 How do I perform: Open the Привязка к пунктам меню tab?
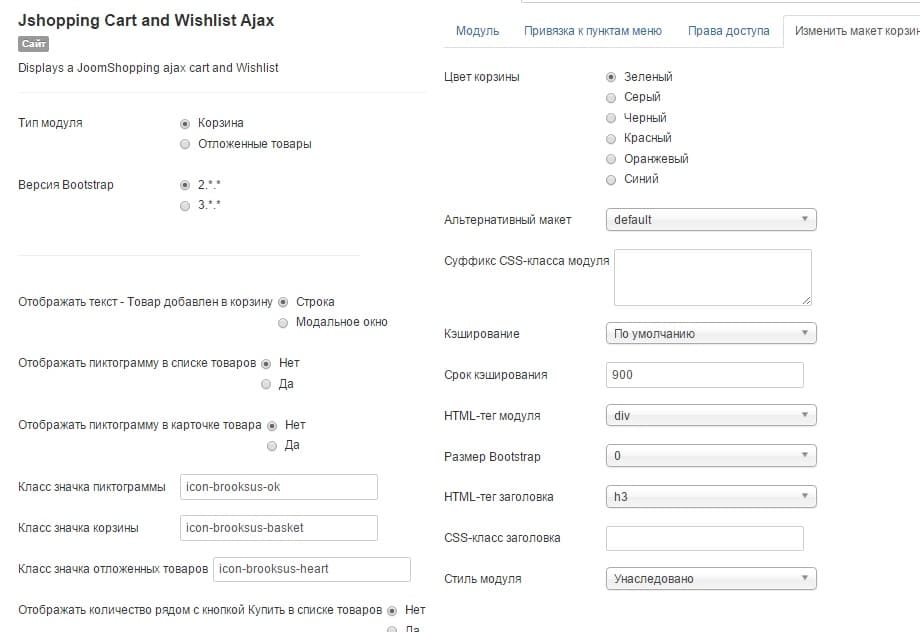(593, 31)
